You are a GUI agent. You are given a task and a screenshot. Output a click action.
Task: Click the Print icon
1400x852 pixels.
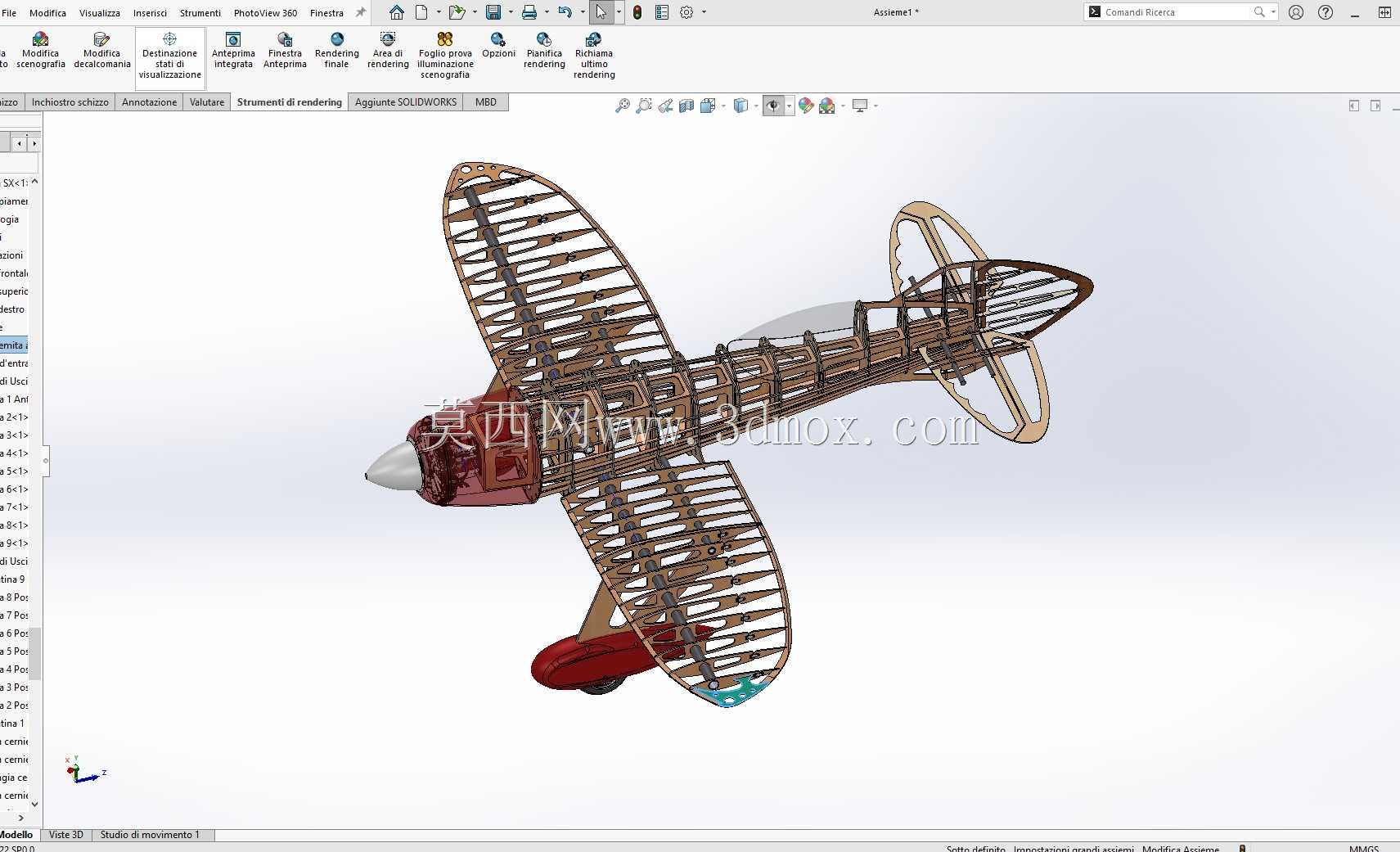529,12
